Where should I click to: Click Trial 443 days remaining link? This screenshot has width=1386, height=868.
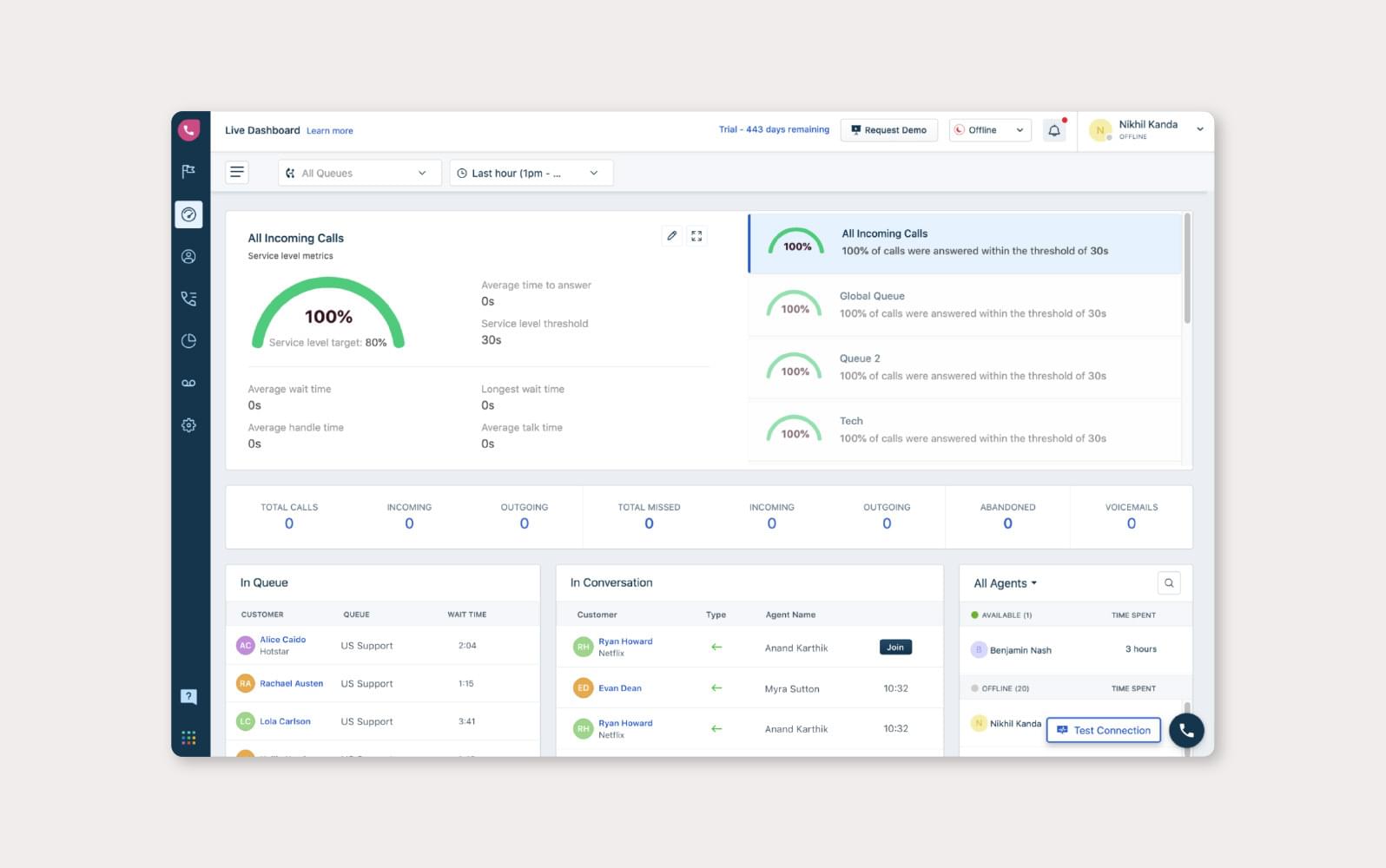coord(774,129)
